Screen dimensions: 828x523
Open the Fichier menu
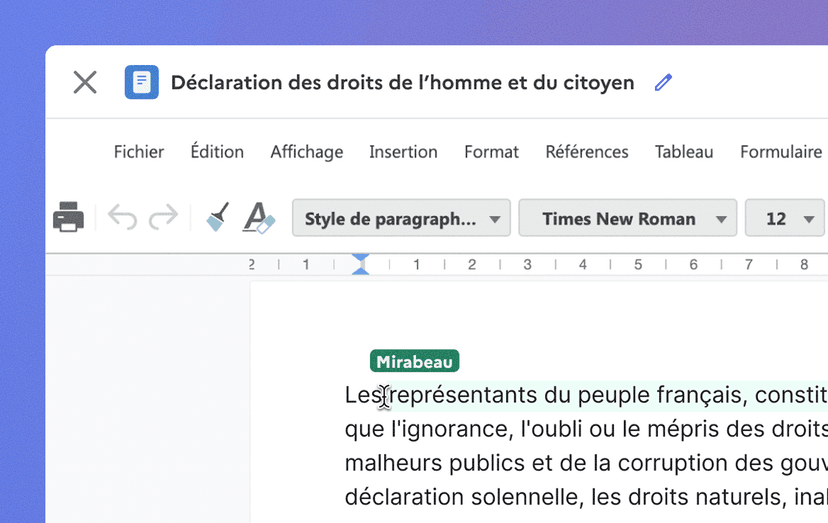[x=138, y=152]
